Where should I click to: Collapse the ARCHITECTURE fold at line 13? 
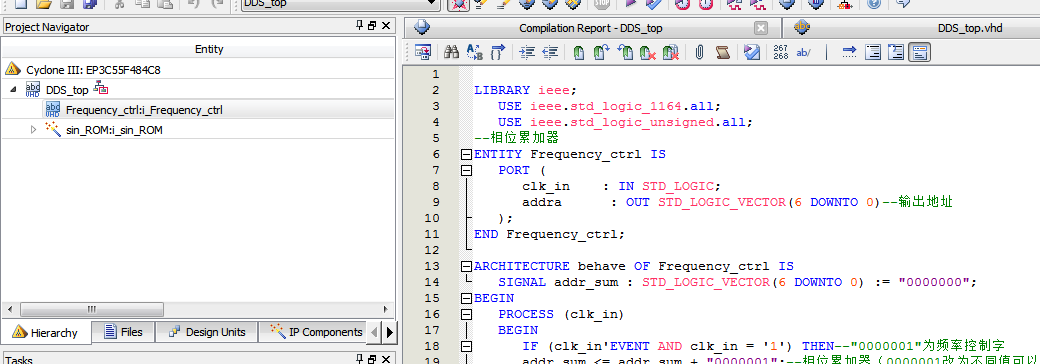click(466, 267)
